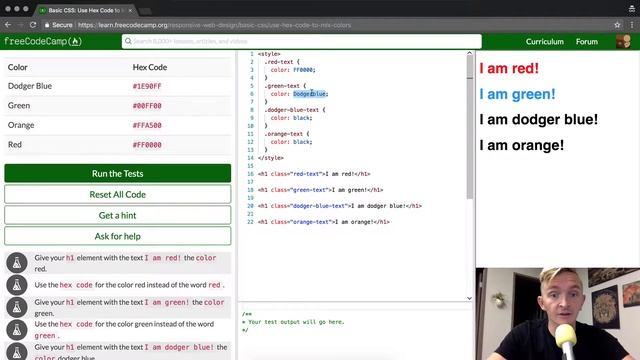Image resolution: width=640 pixels, height=360 pixels.
Task: Click the 'I am red!' preview heading
Action: pos(509,68)
